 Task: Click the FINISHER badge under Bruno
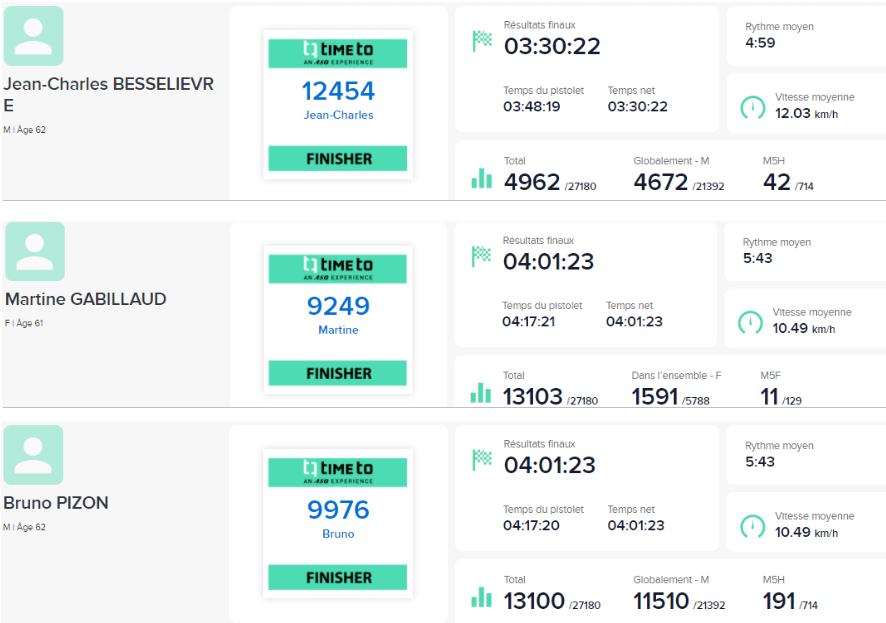point(338,577)
